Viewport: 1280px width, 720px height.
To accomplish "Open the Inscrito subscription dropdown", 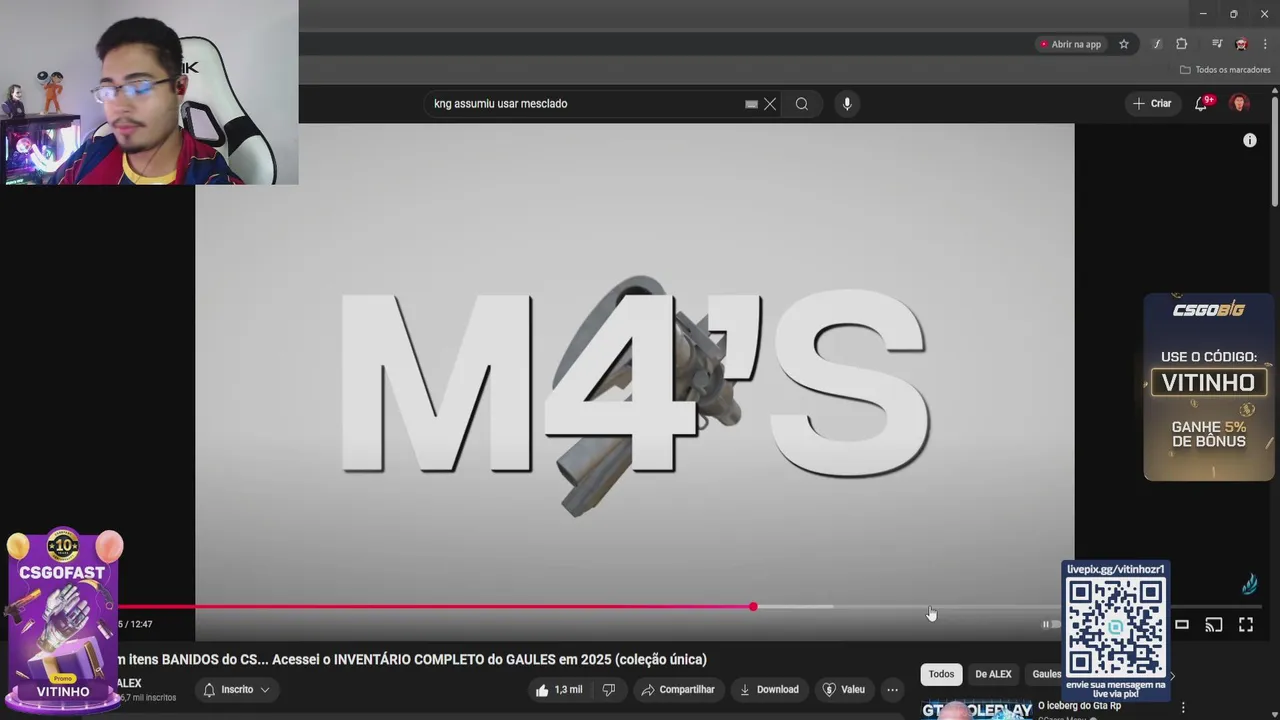I will (237, 690).
